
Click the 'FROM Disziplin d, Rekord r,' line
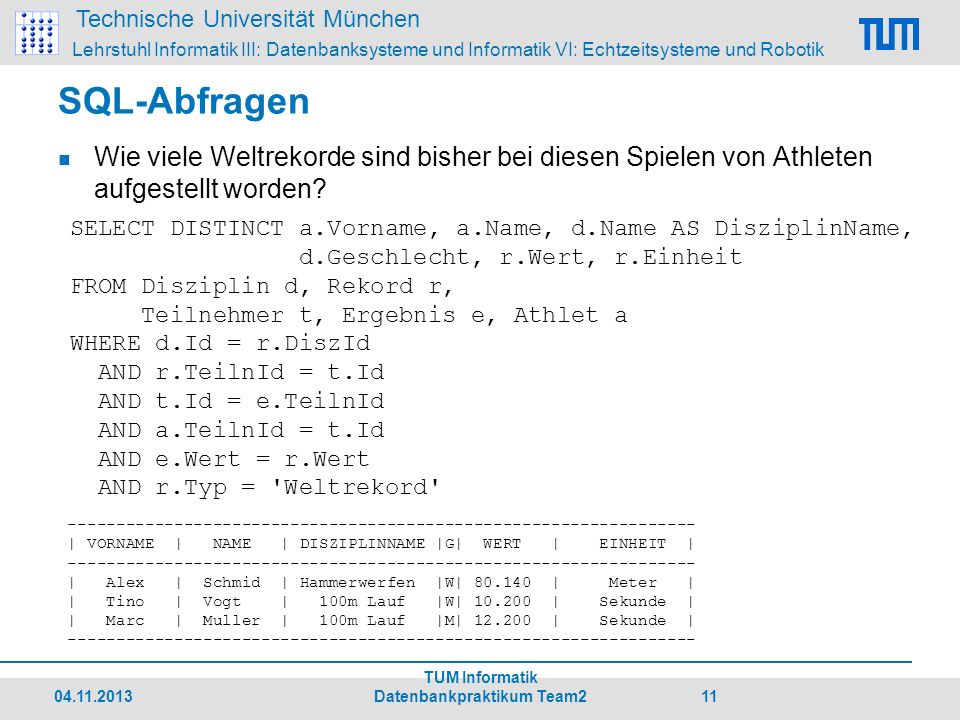point(261,286)
